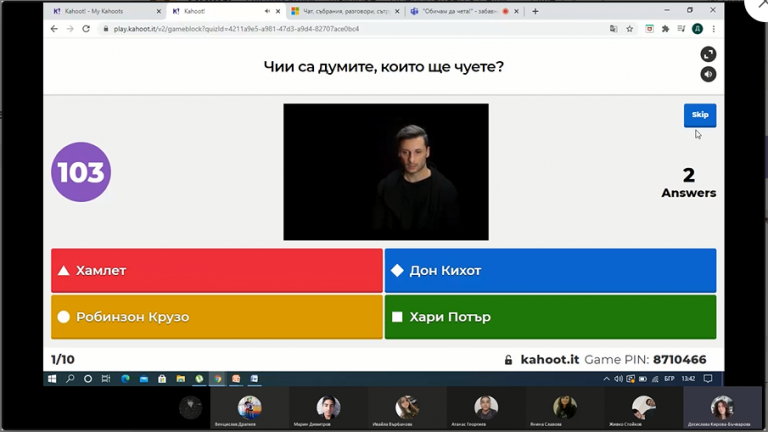Image resolution: width=768 pixels, height=432 pixels.
Task: Mute Kahoot sound with speaker icon
Action: 708,74
